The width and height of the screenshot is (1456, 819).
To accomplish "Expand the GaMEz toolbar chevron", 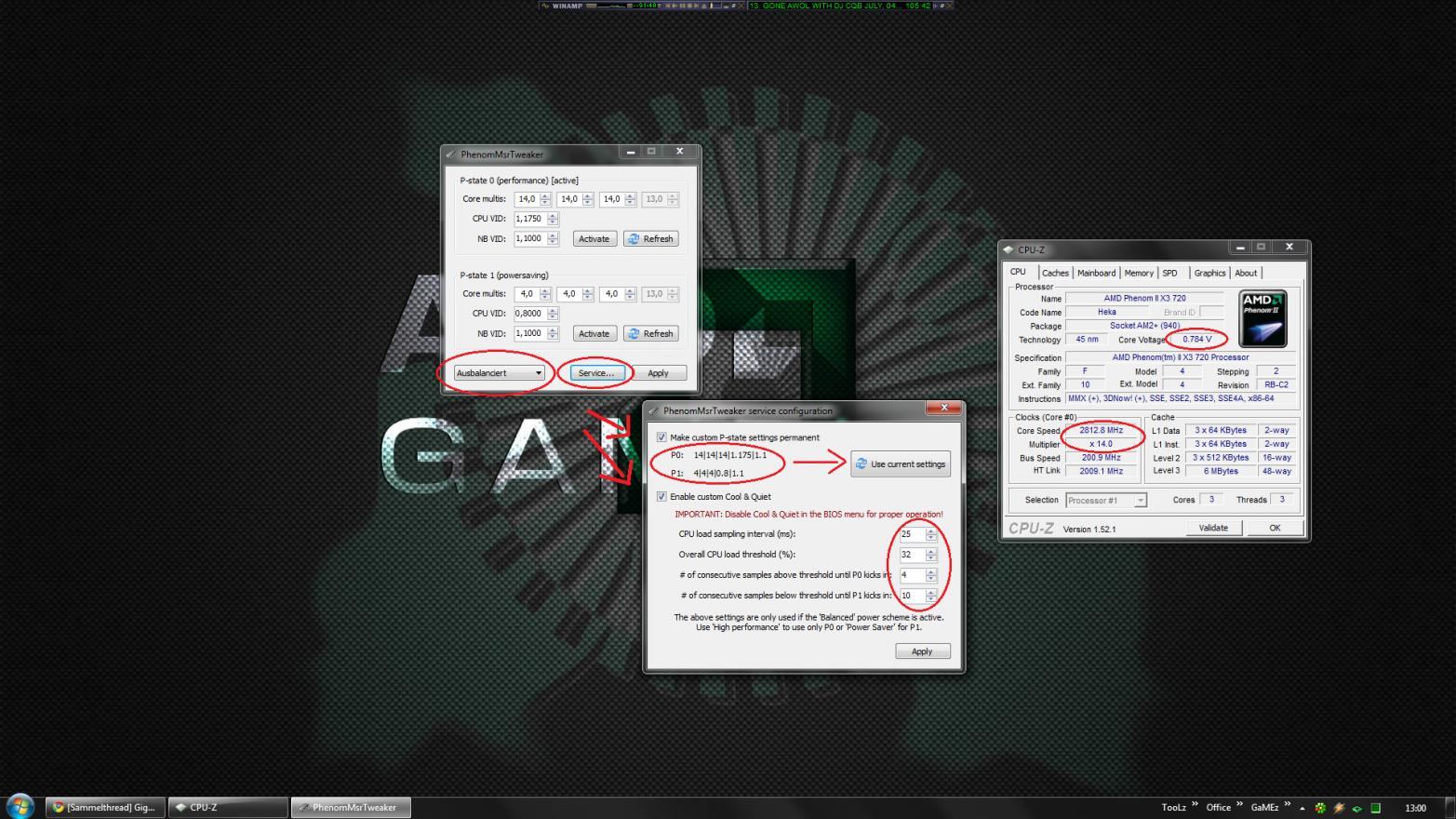I will pyautogui.click(x=1288, y=805).
